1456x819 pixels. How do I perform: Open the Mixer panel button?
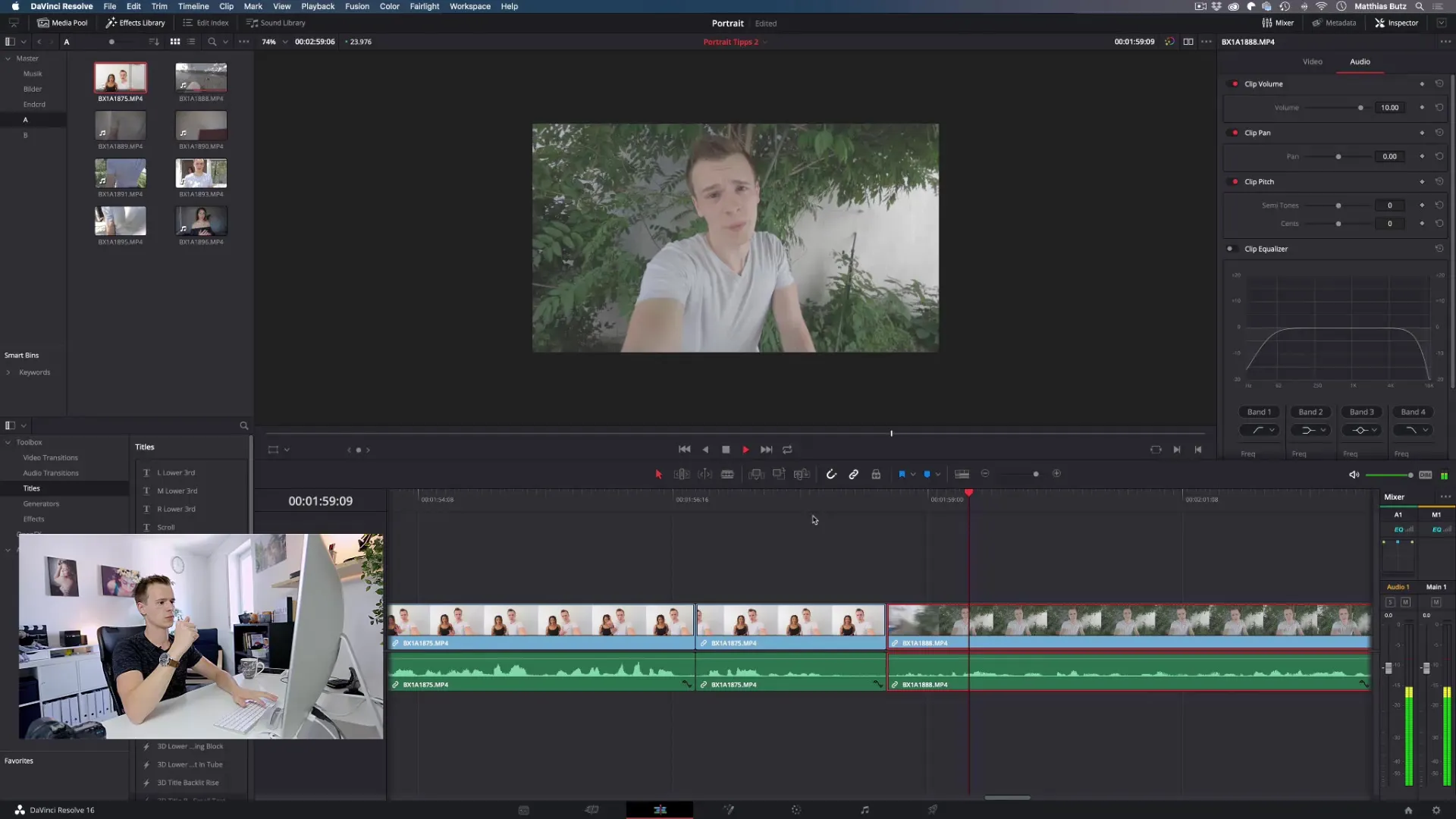point(1278,23)
